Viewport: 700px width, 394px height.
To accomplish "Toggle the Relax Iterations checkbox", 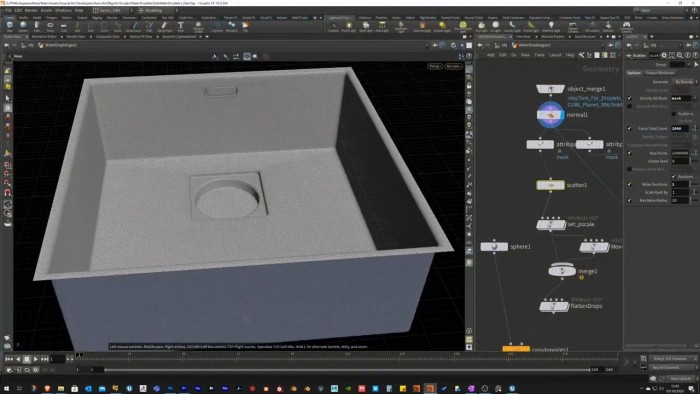I will click(629, 184).
